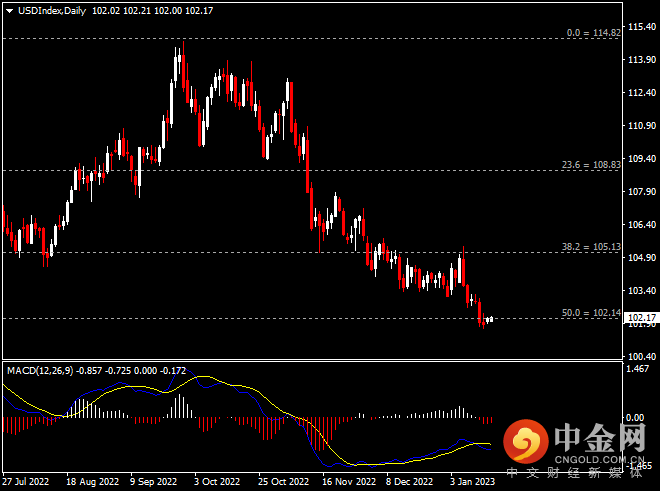The height and width of the screenshot is (491, 660).
Task: Click the 中金网 watermark text
Action: point(600,438)
